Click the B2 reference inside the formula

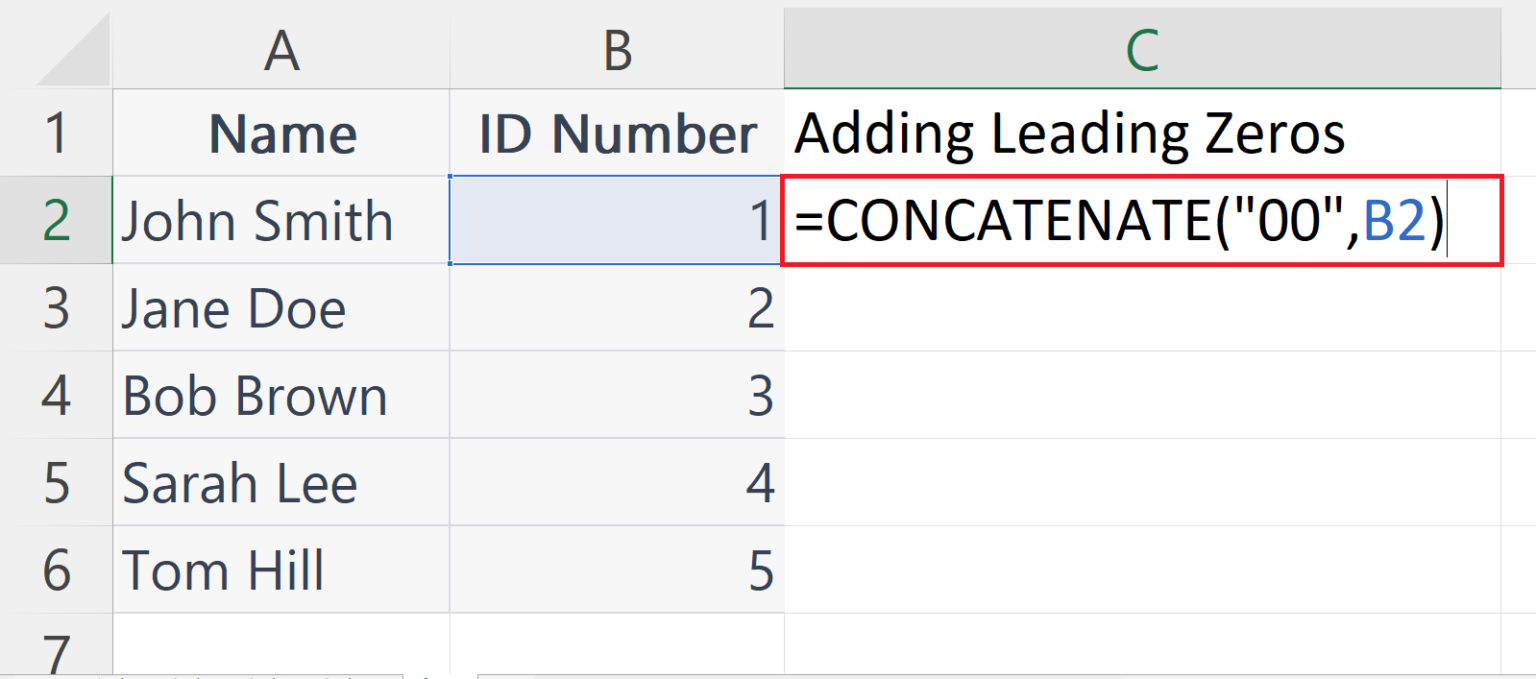pos(1404,220)
